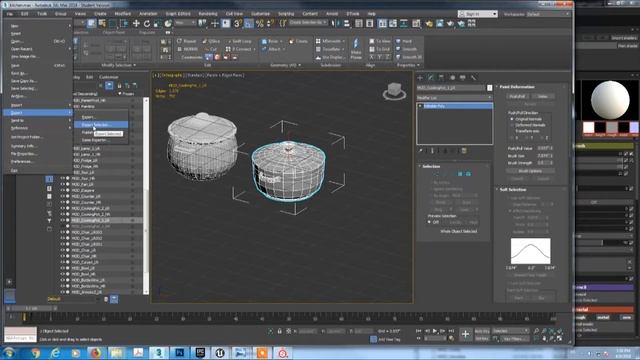Open Photoshop from the taskbar
The height and width of the screenshot is (360, 640).
179,353
